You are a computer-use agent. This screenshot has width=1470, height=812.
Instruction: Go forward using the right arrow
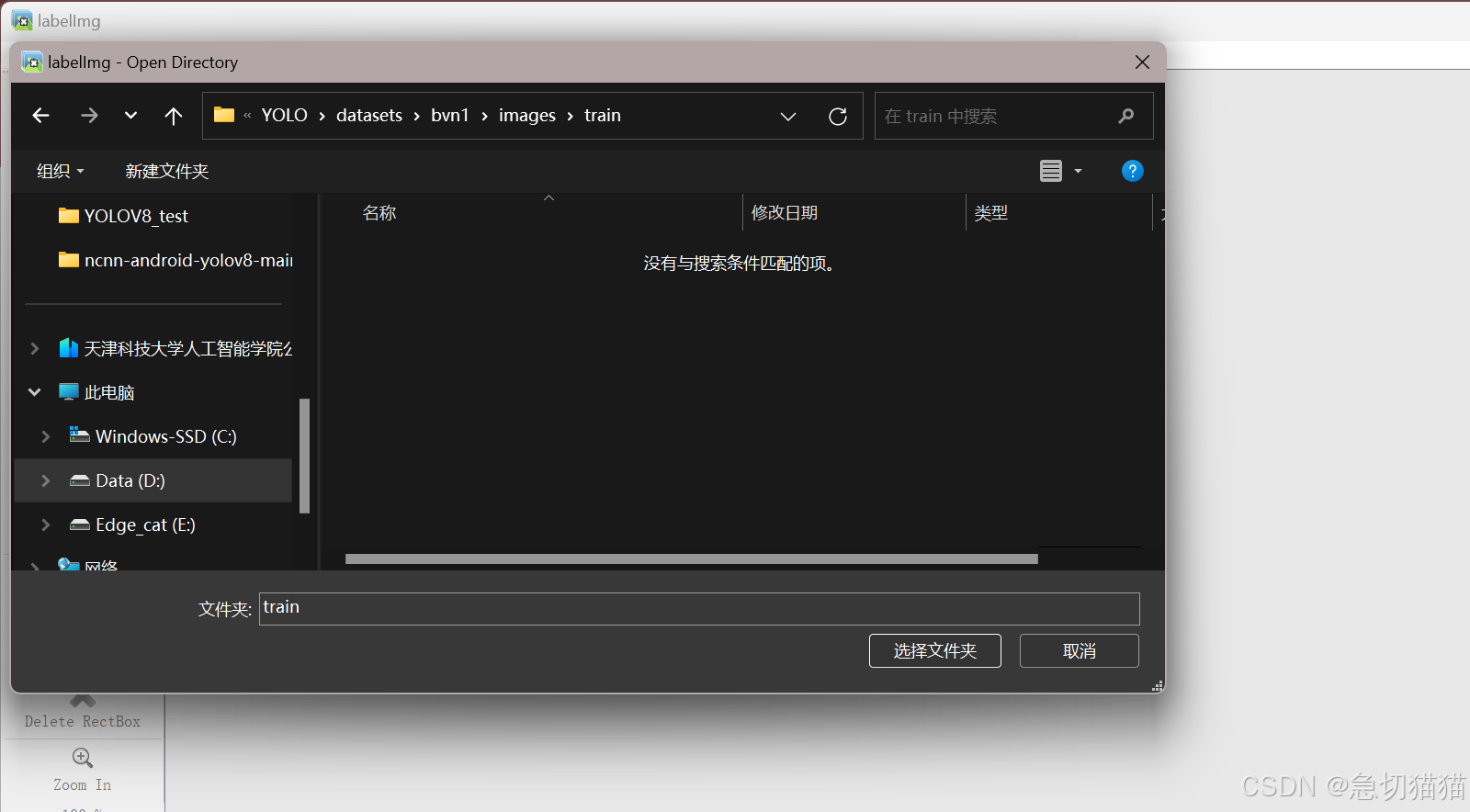click(89, 116)
